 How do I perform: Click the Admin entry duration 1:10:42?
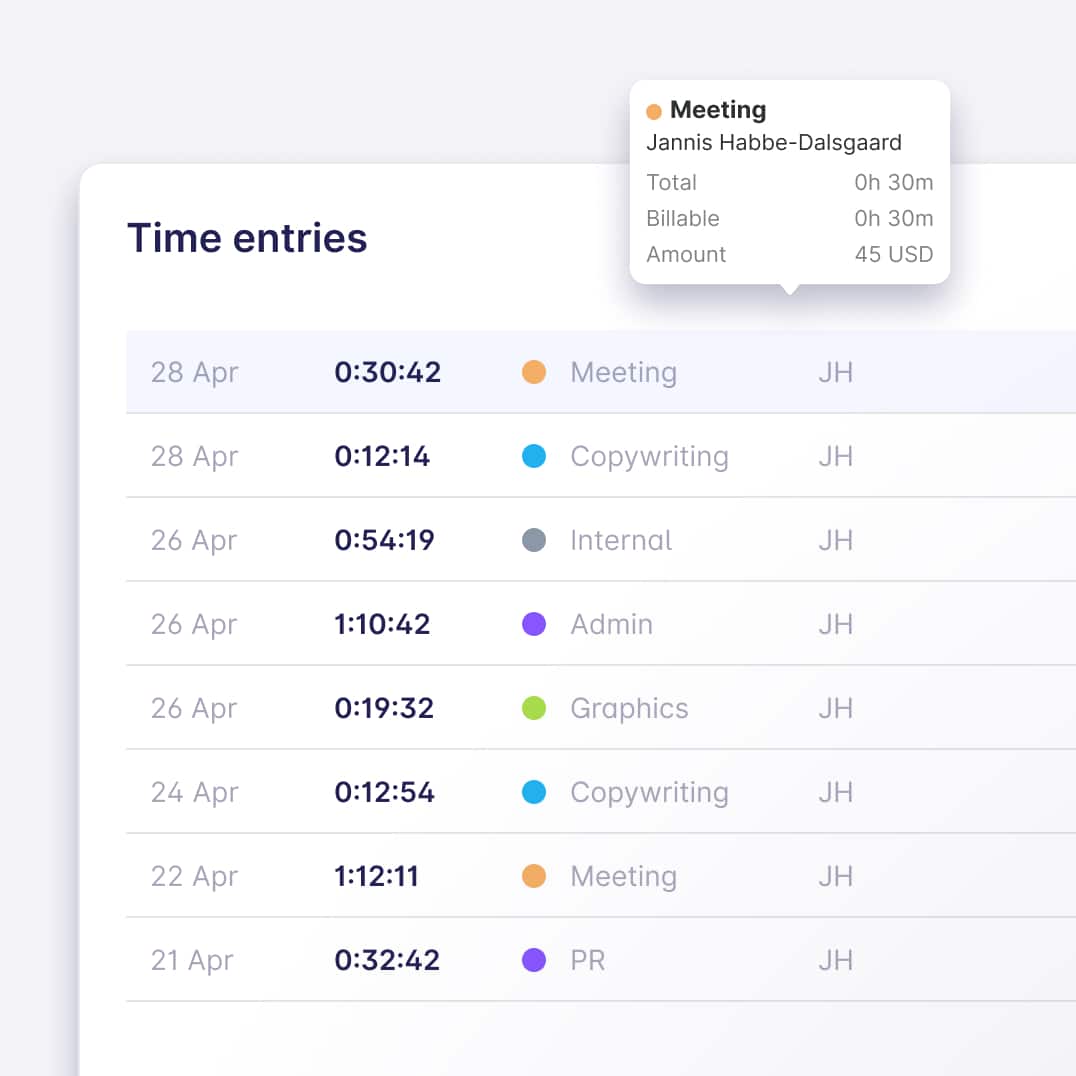click(382, 624)
